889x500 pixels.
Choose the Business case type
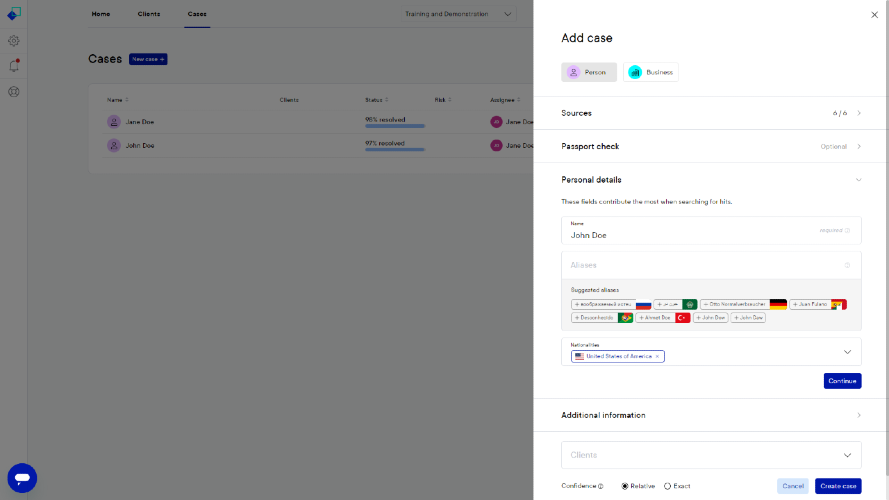651,73
